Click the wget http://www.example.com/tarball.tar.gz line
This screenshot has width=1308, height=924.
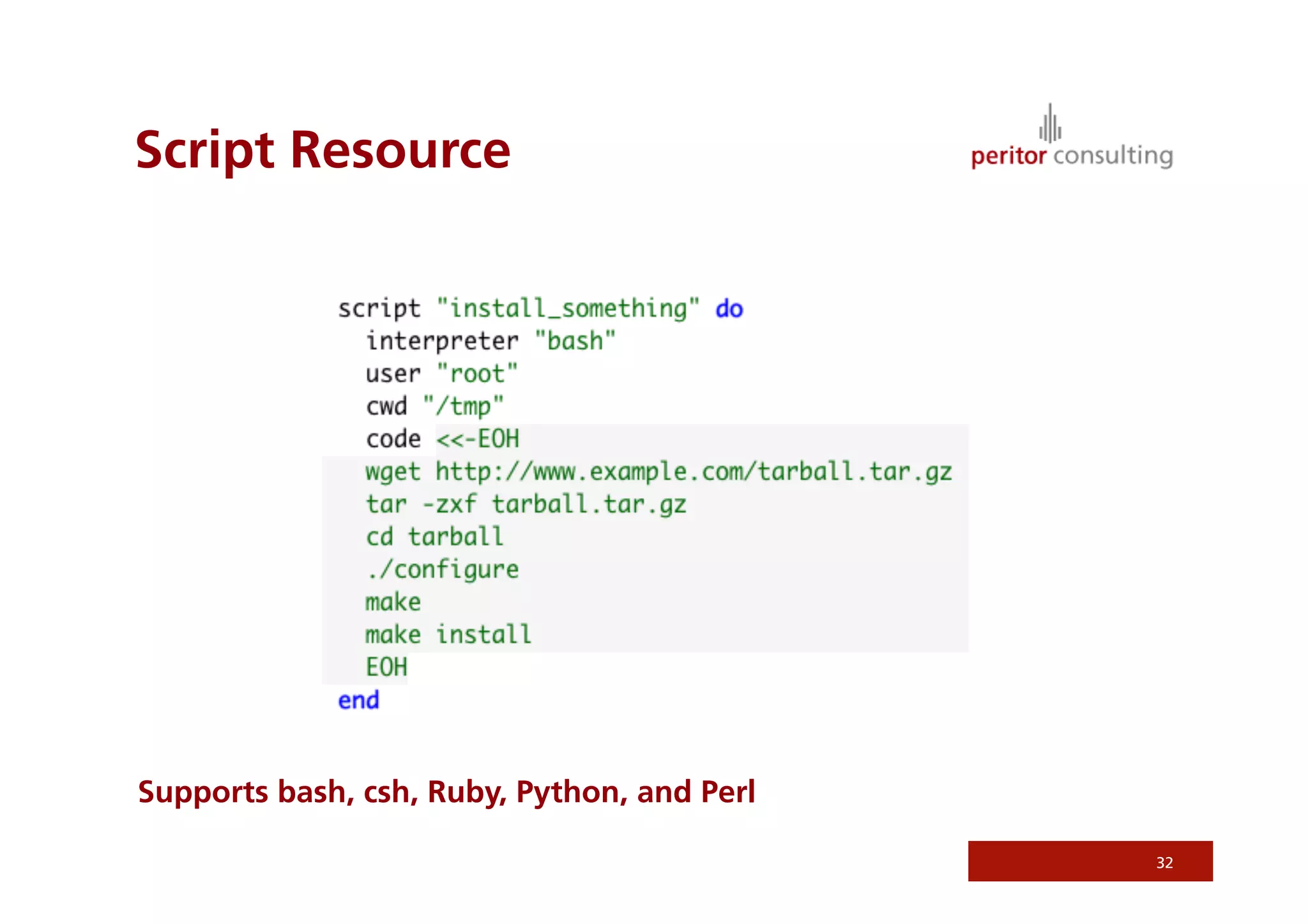pyautogui.click(x=658, y=473)
